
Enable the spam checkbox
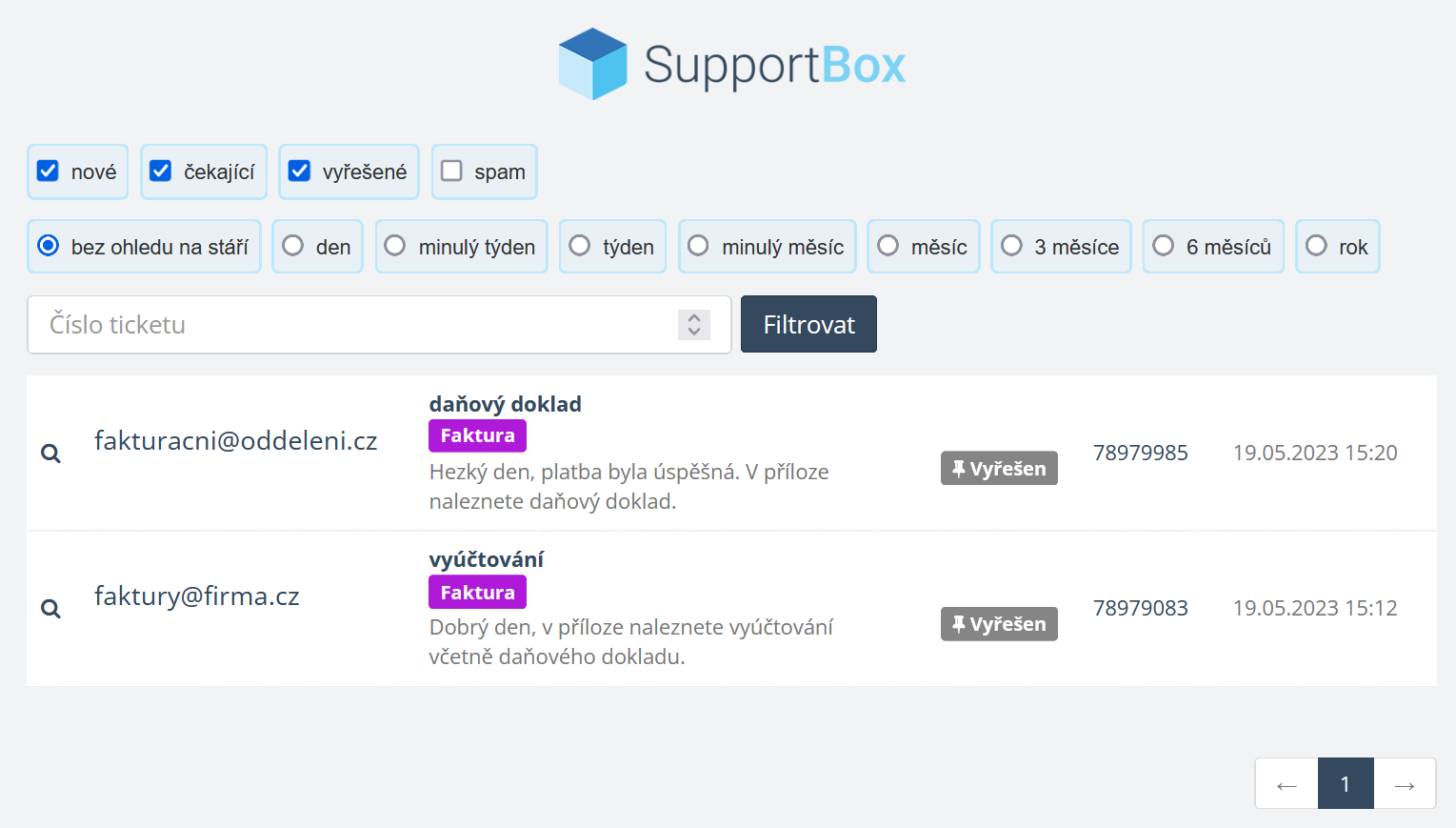pos(451,171)
